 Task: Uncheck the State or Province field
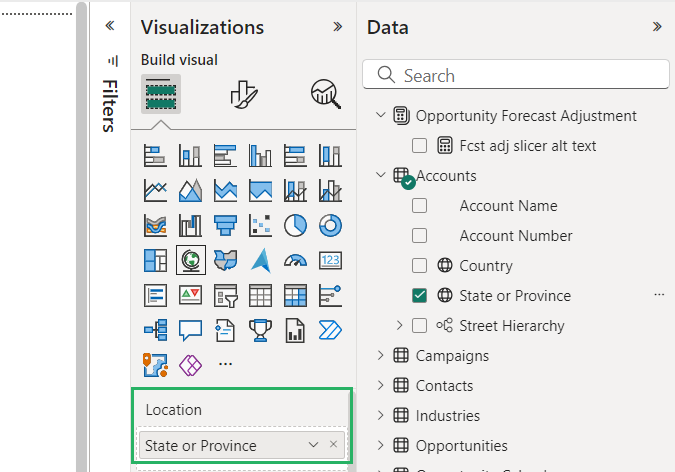(420, 296)
